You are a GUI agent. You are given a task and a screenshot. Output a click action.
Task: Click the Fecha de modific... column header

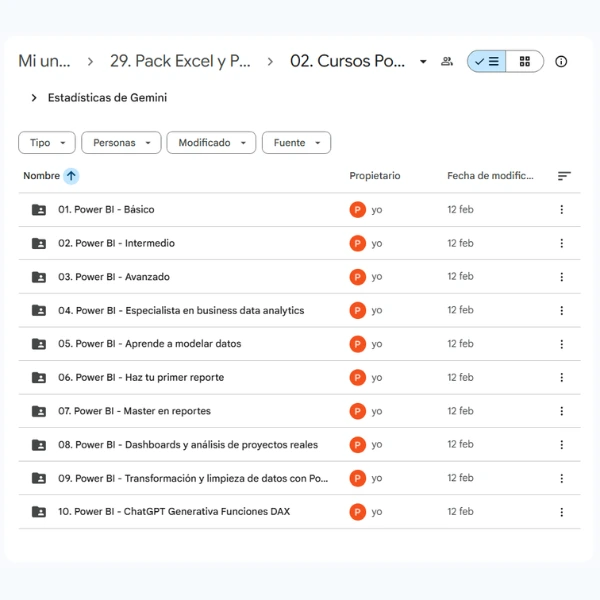pos(490,176)
